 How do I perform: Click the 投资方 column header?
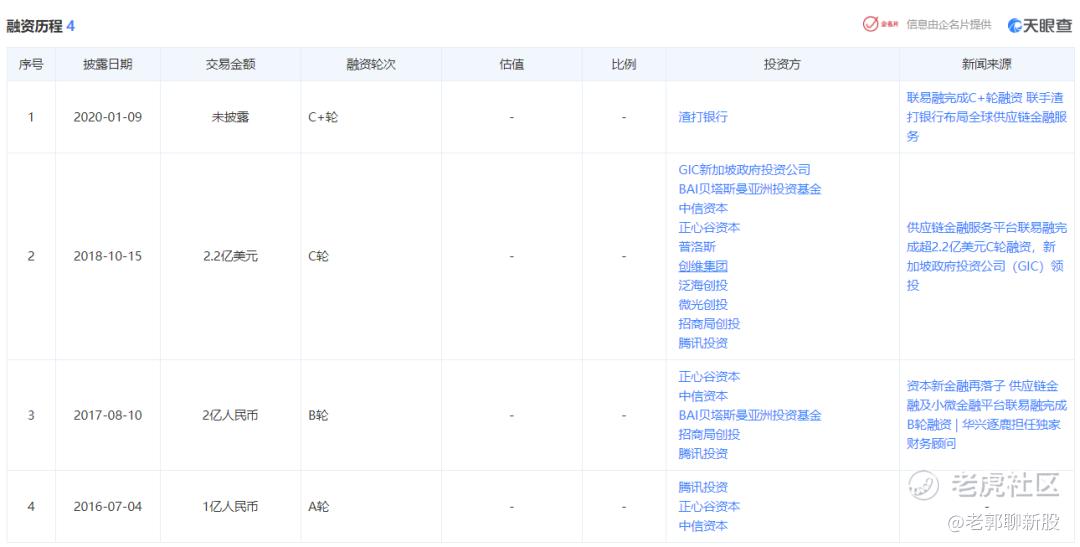[782, 64]
